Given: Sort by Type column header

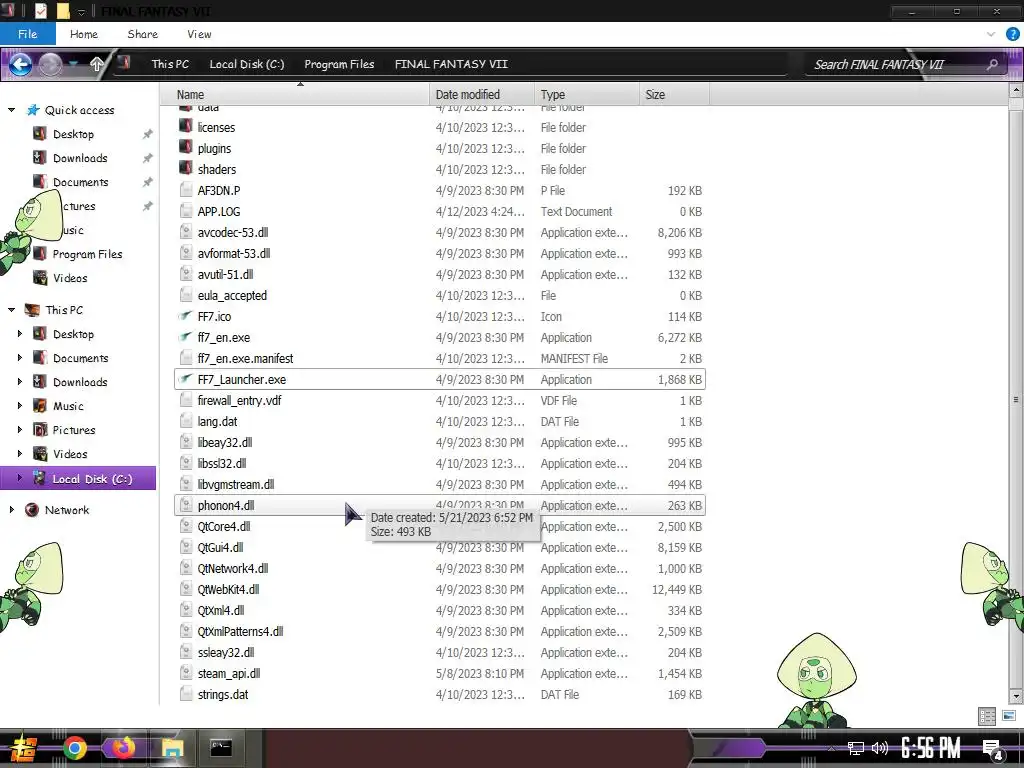Looking at the screenshot, I should coord(586,95).
